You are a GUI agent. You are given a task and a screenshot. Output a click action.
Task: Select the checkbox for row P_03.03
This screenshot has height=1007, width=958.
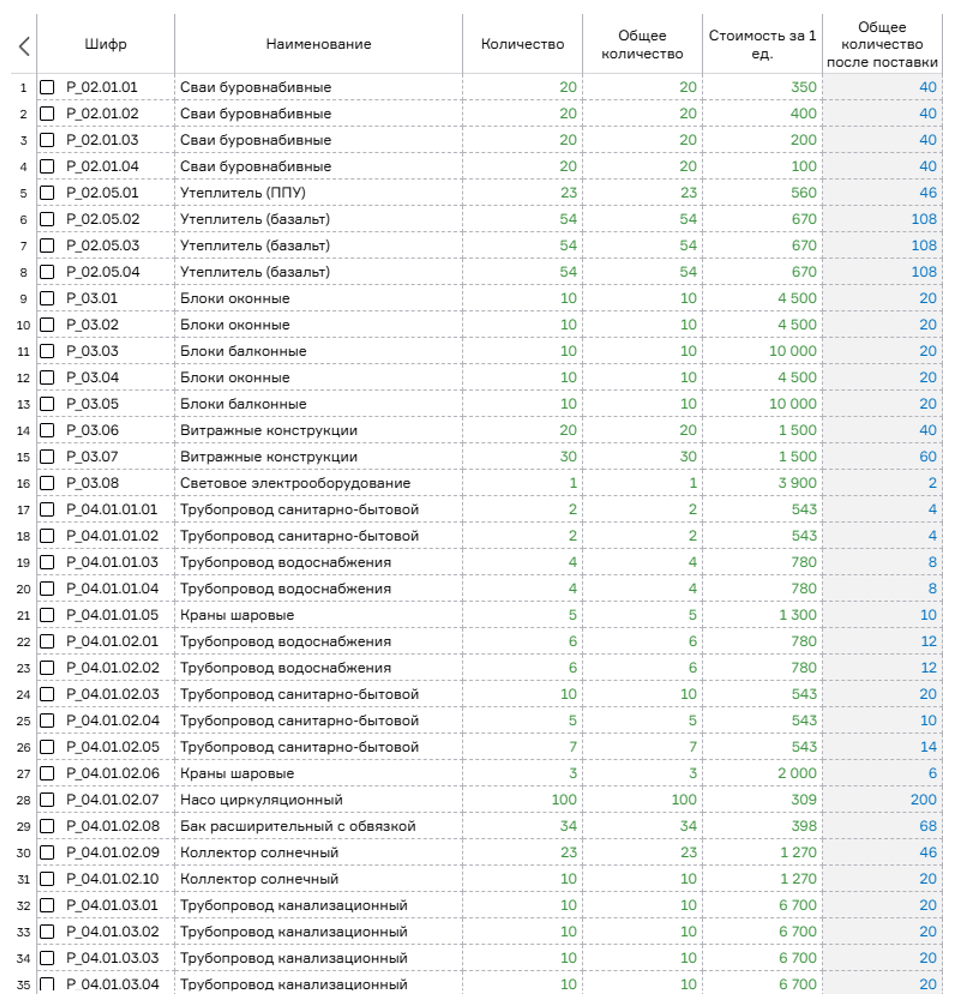click(x=47, y=351)
